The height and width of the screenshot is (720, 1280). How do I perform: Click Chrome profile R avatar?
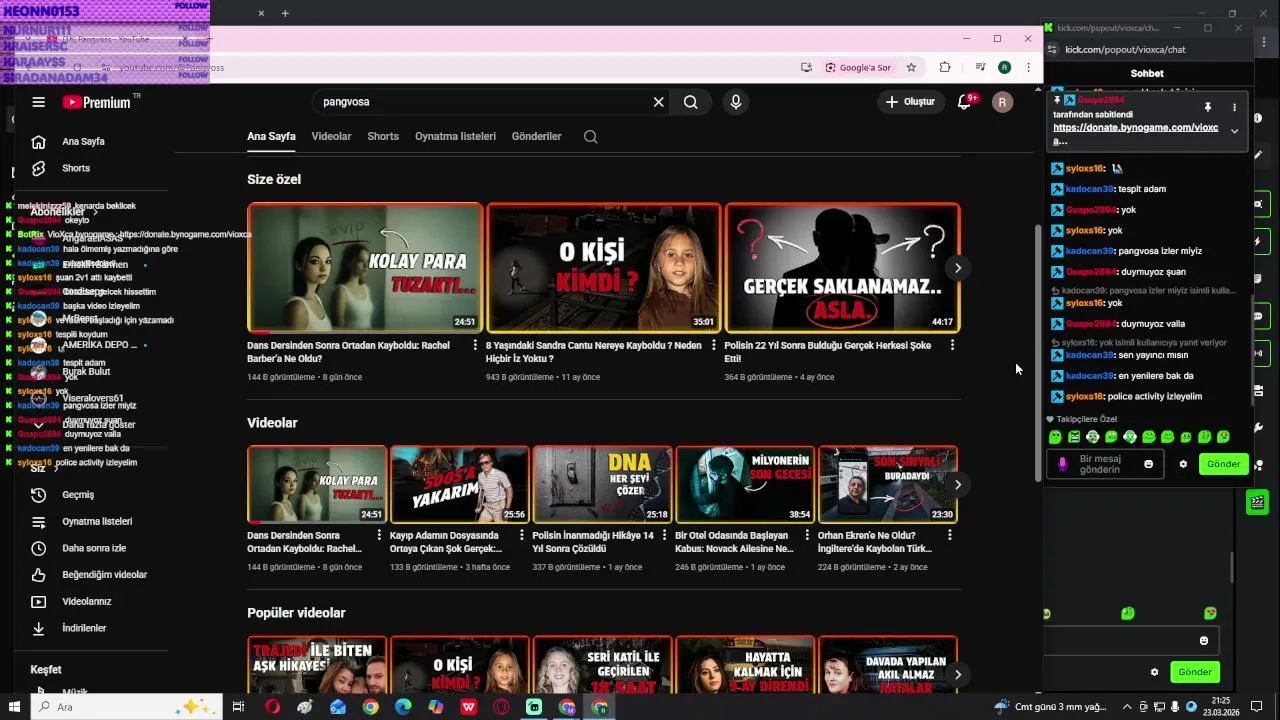click(x=1004, y=68)
